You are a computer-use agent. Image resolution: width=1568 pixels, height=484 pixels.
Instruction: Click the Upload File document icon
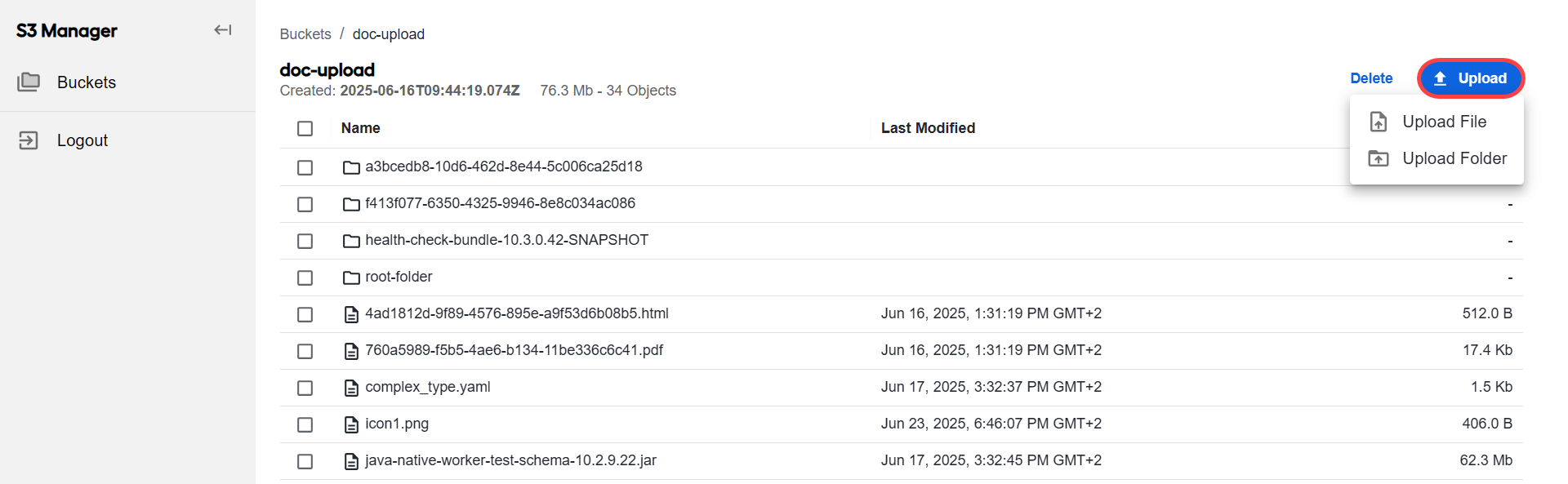[1379, 122]
